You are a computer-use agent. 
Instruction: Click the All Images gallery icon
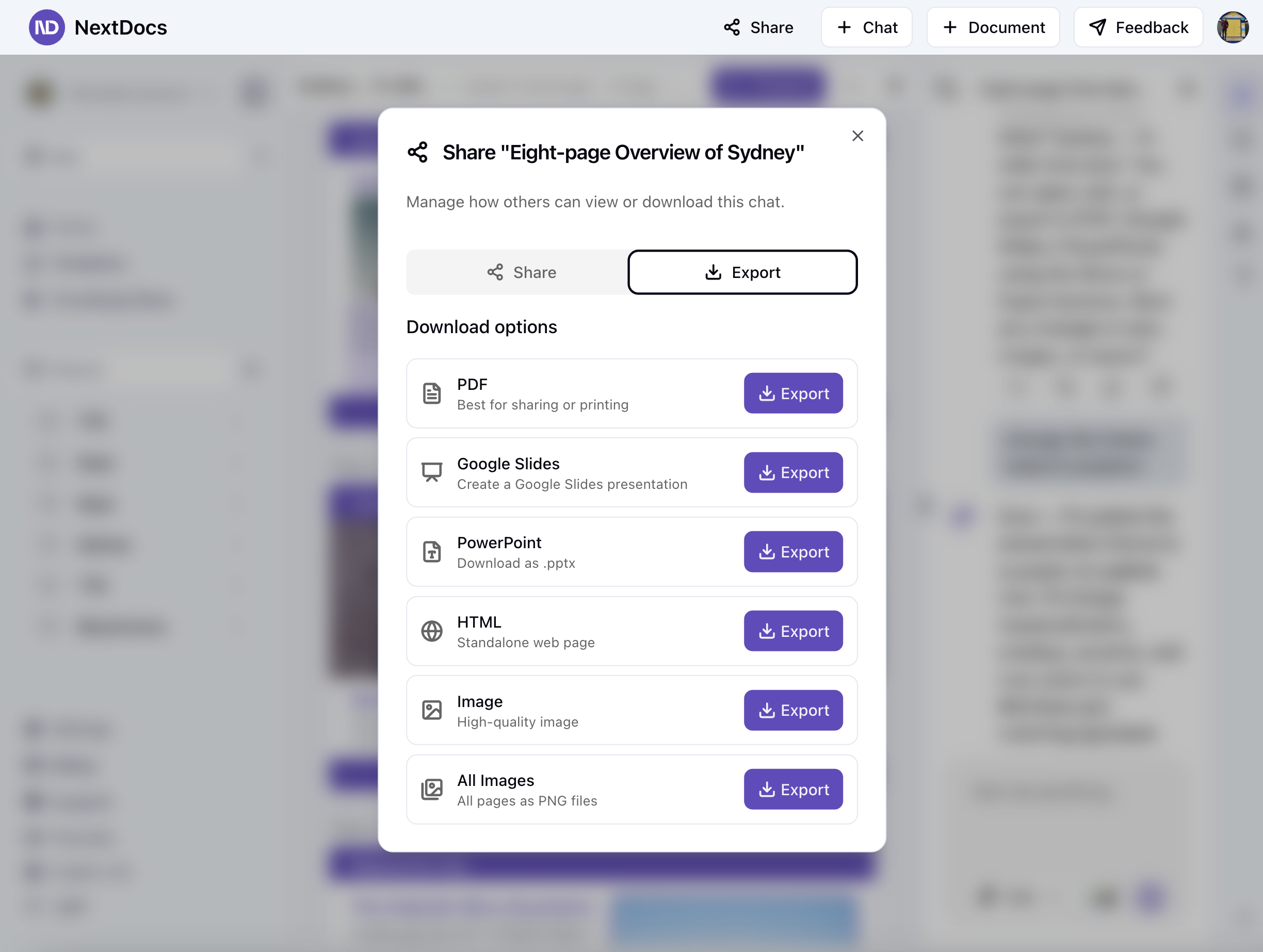432,790
